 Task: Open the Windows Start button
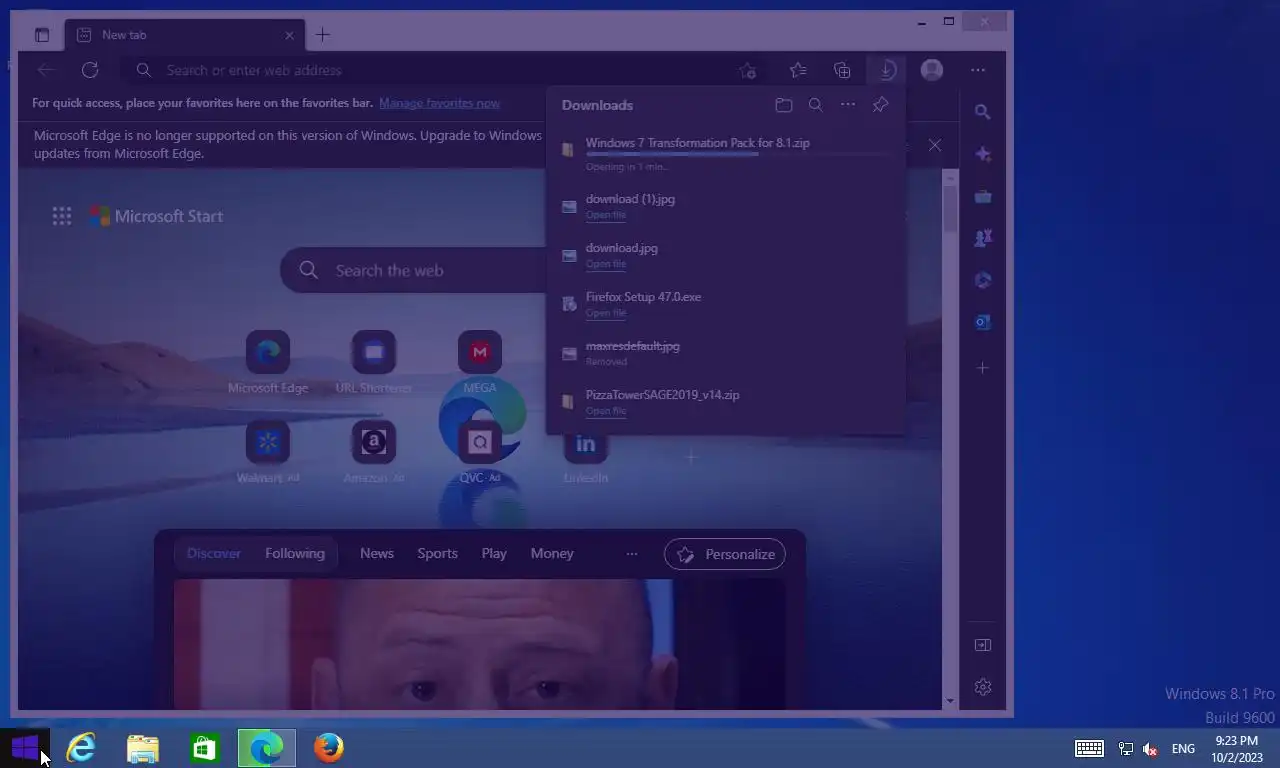pyautogui.click(x=25, y=747)
